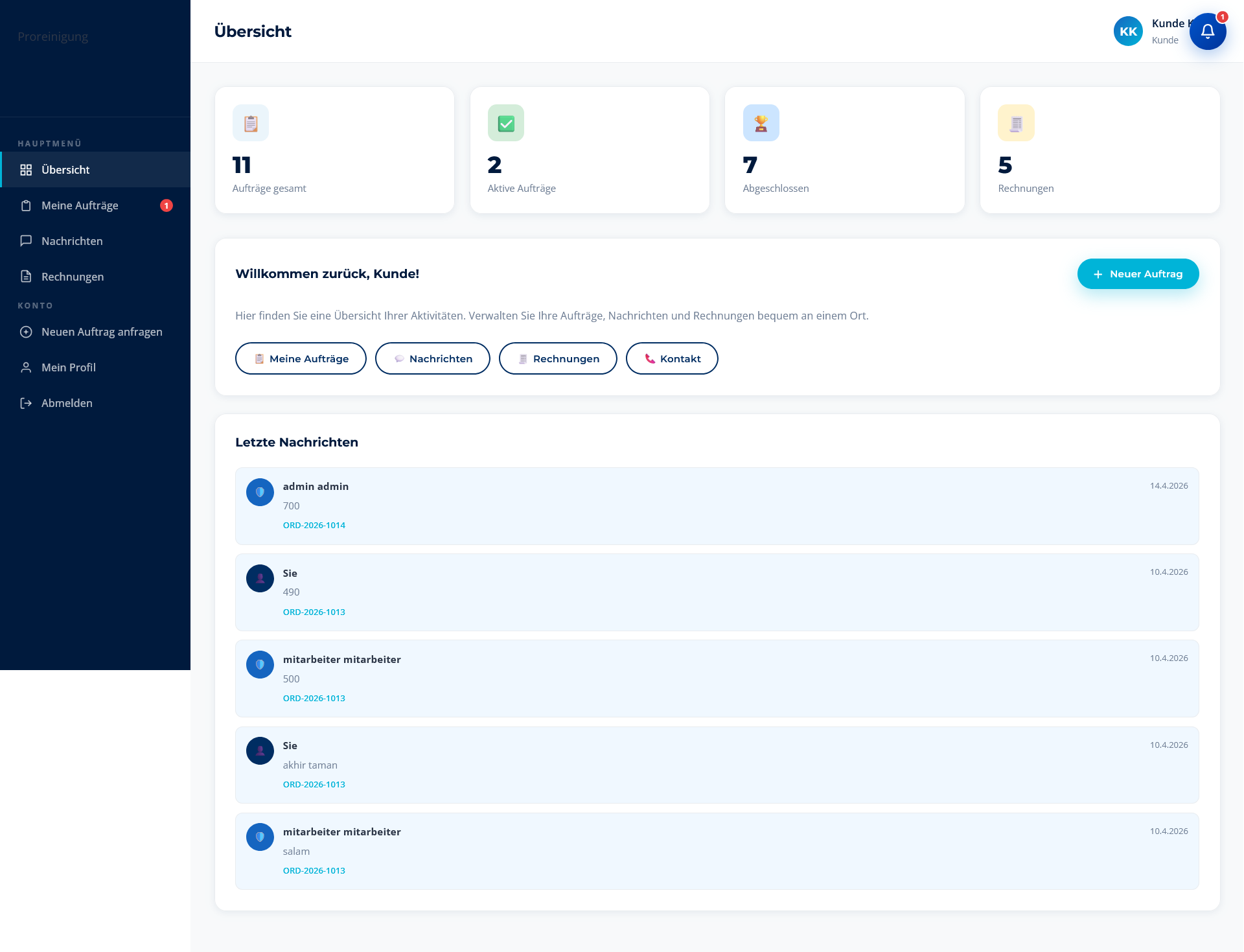Click the shield avatar of the salam message
Screen dimensions: 1244x952
260,837
